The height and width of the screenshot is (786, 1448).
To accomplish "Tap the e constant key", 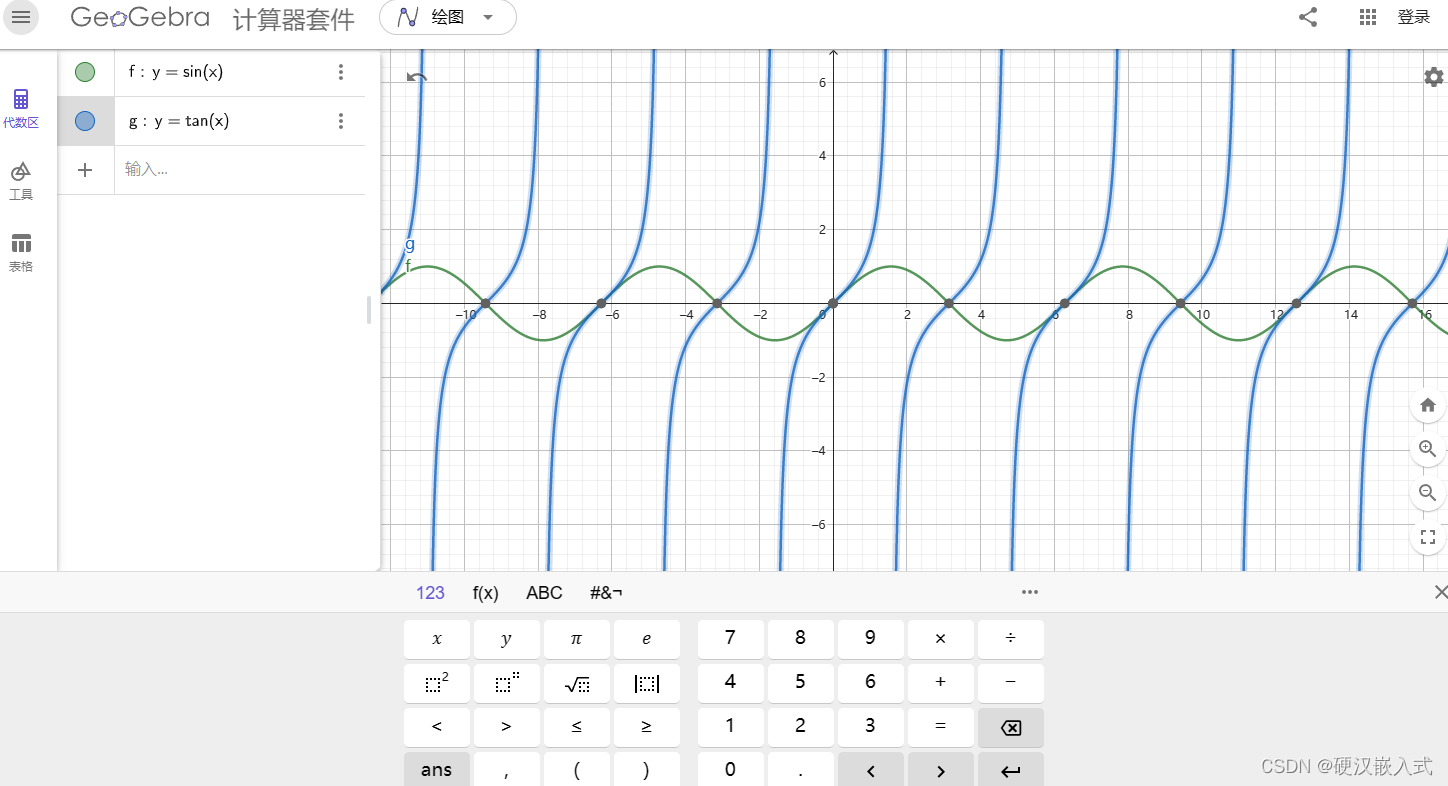I will coord(647,639).
